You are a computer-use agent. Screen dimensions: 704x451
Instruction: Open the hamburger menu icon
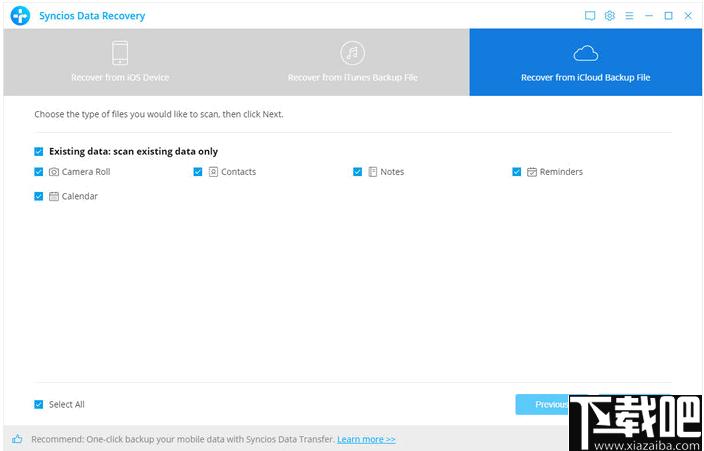pyautogui.click(x=629, y=16)
